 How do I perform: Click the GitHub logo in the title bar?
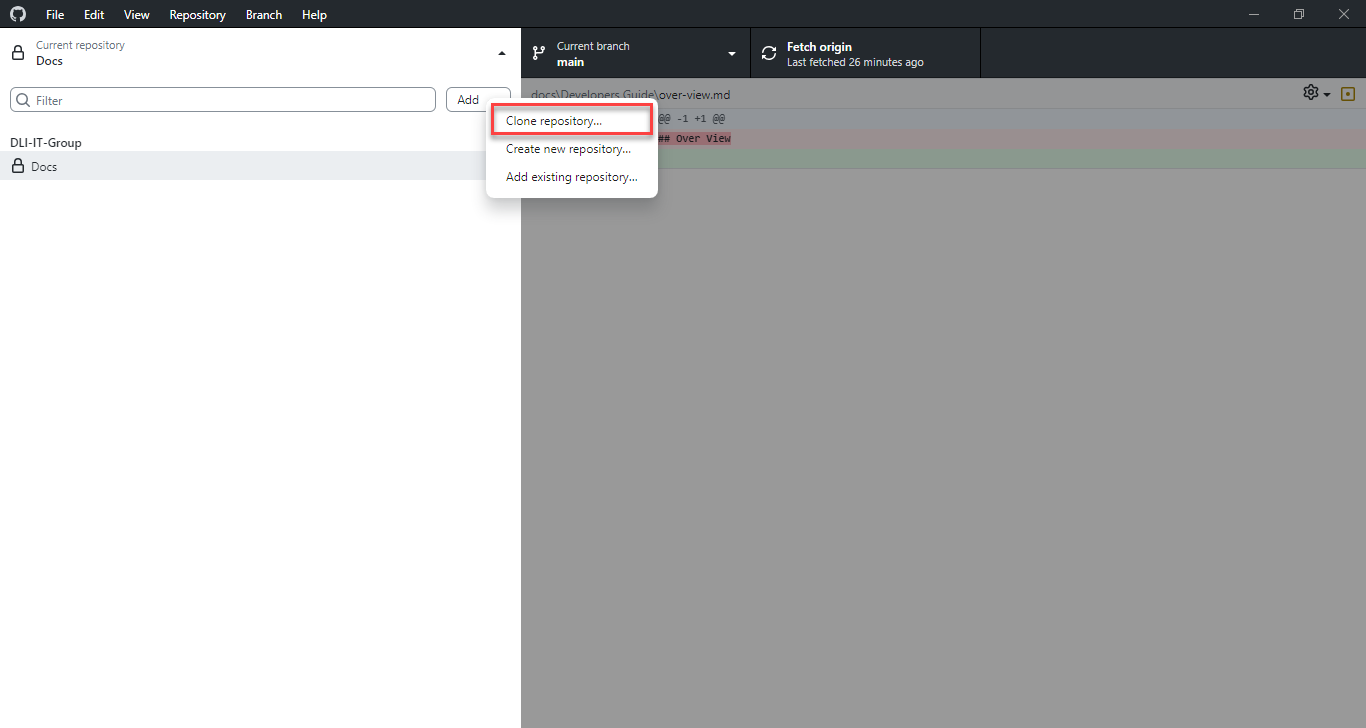coord(17,14)
